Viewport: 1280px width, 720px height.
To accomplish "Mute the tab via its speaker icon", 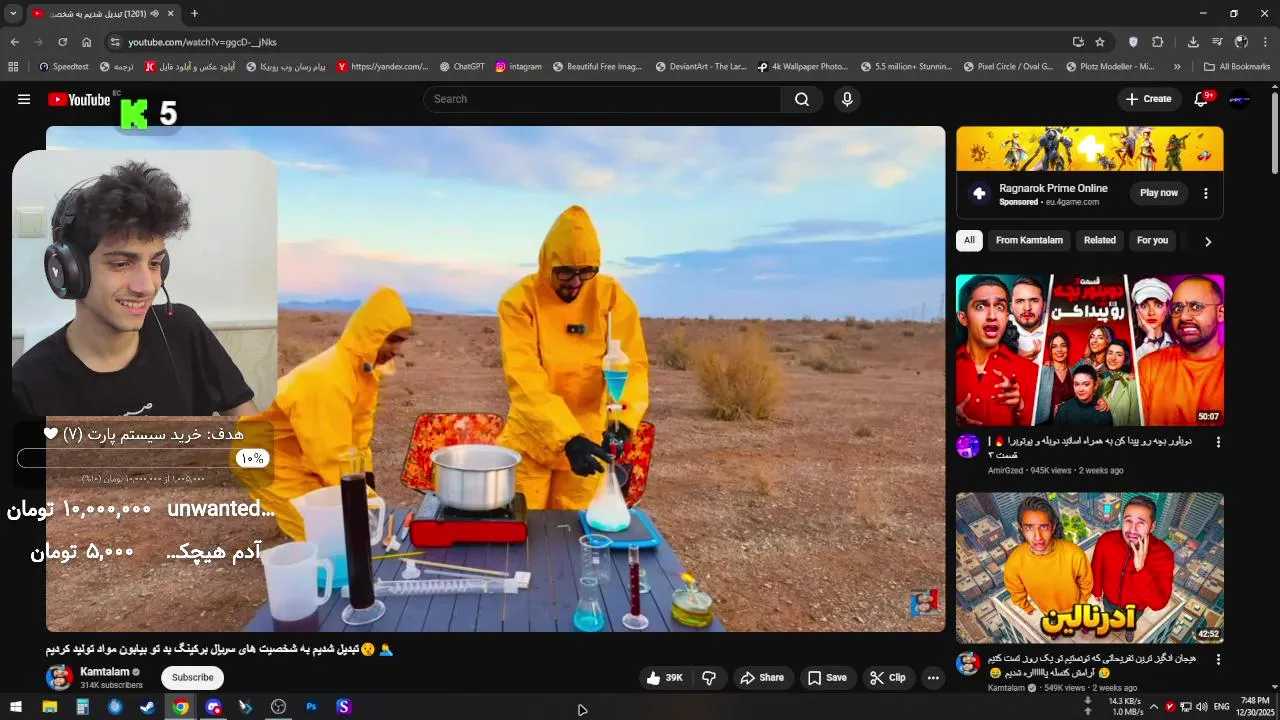I will click(154, 13).
